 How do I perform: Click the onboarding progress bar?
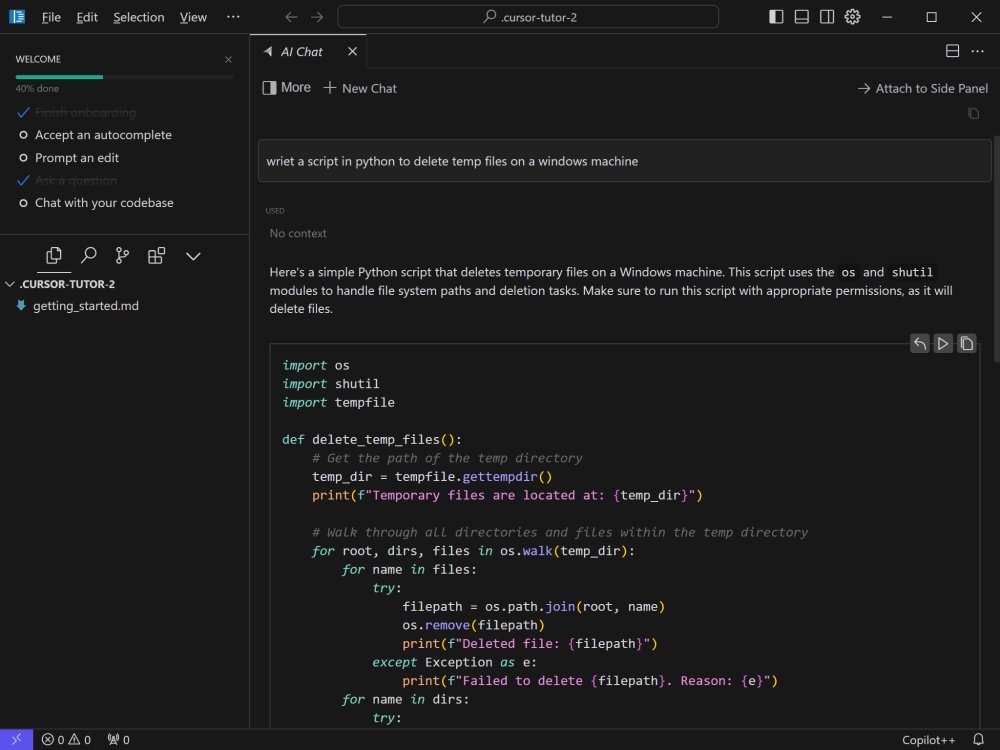124,77
